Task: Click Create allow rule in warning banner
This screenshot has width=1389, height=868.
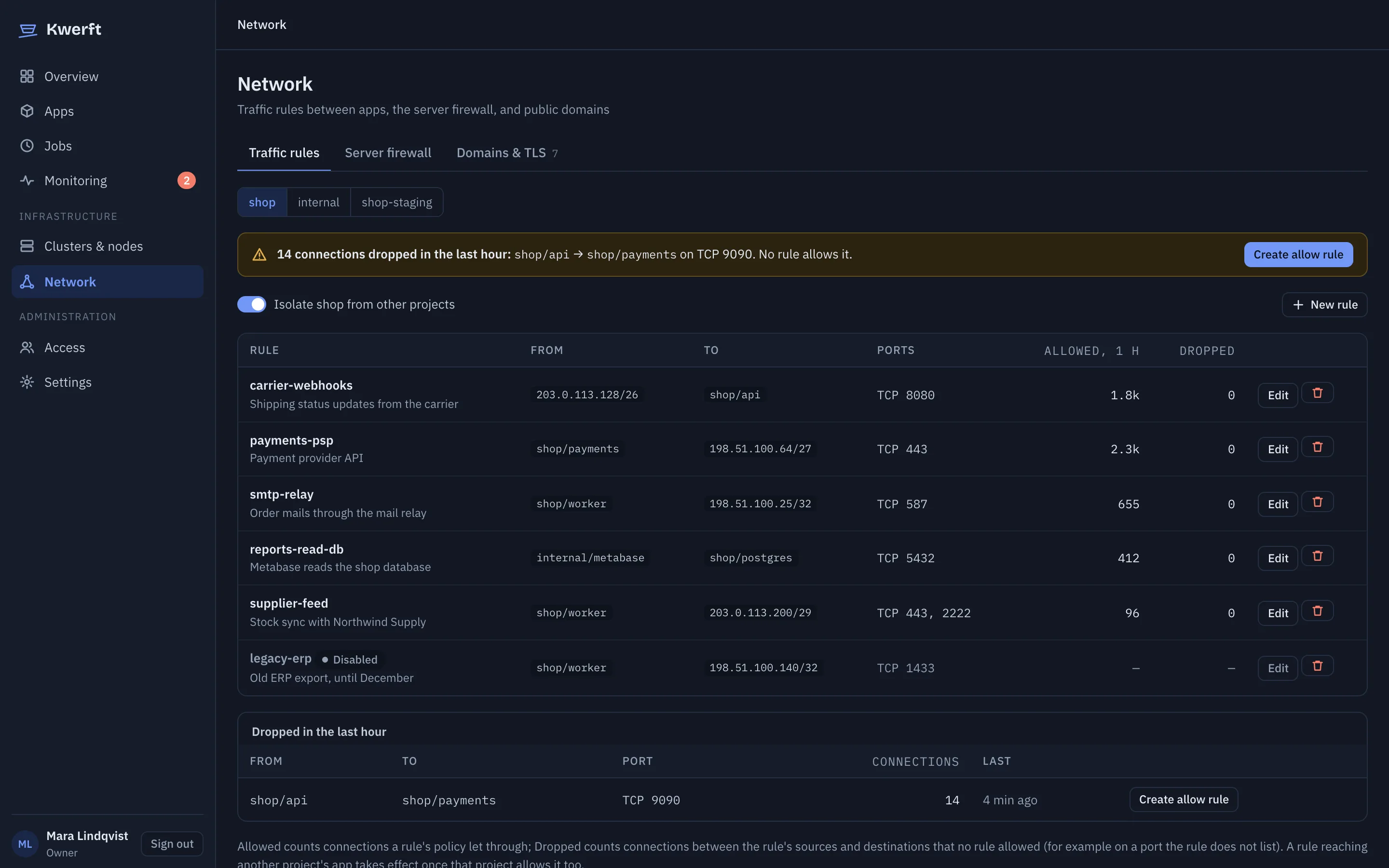Action: (1298, 254)
